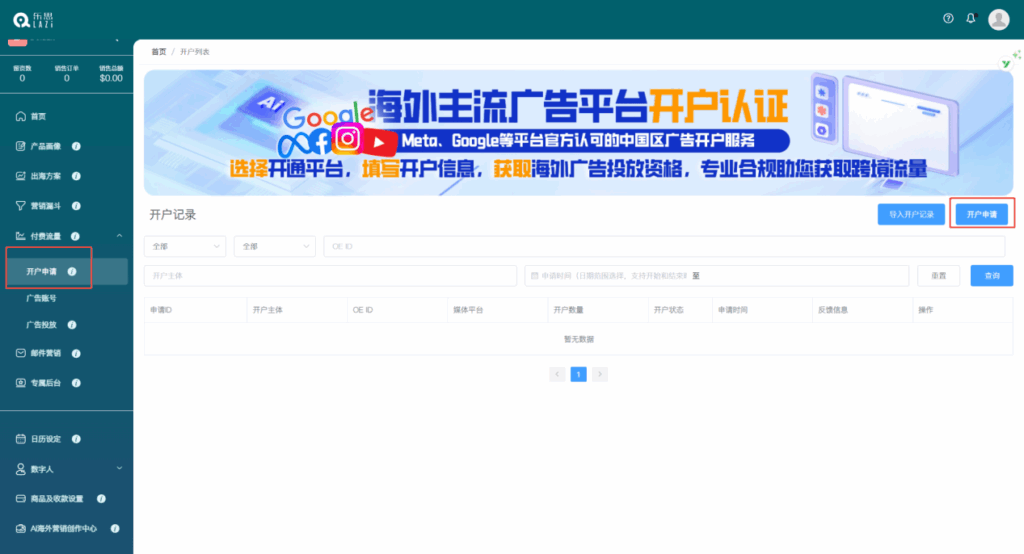The width and height of the screenshot is (1024, 554).
Task: Open 广告投放 sidebar menu item
Action: [41, 325]
